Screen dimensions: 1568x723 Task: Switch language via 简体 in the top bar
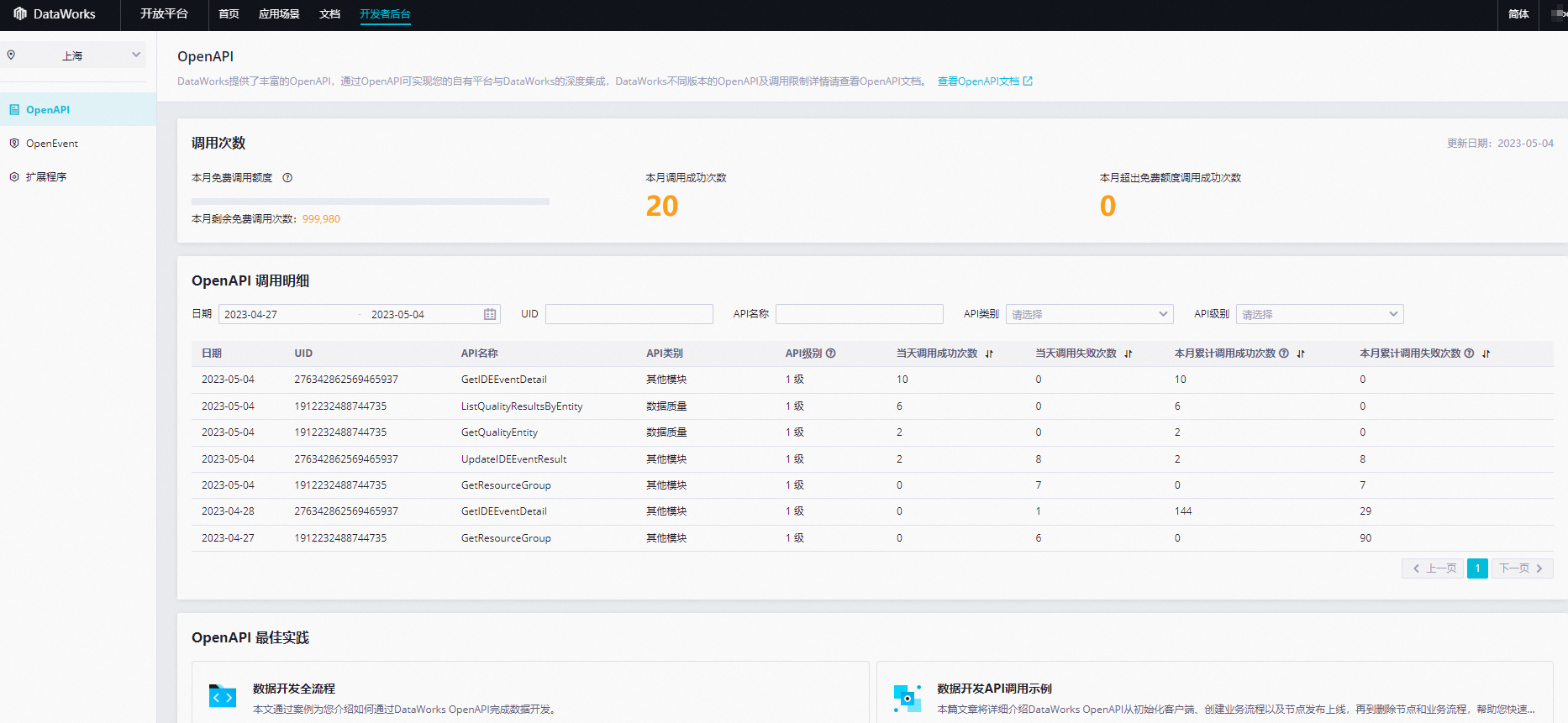pyautogui.click(x=1518, y=13)
